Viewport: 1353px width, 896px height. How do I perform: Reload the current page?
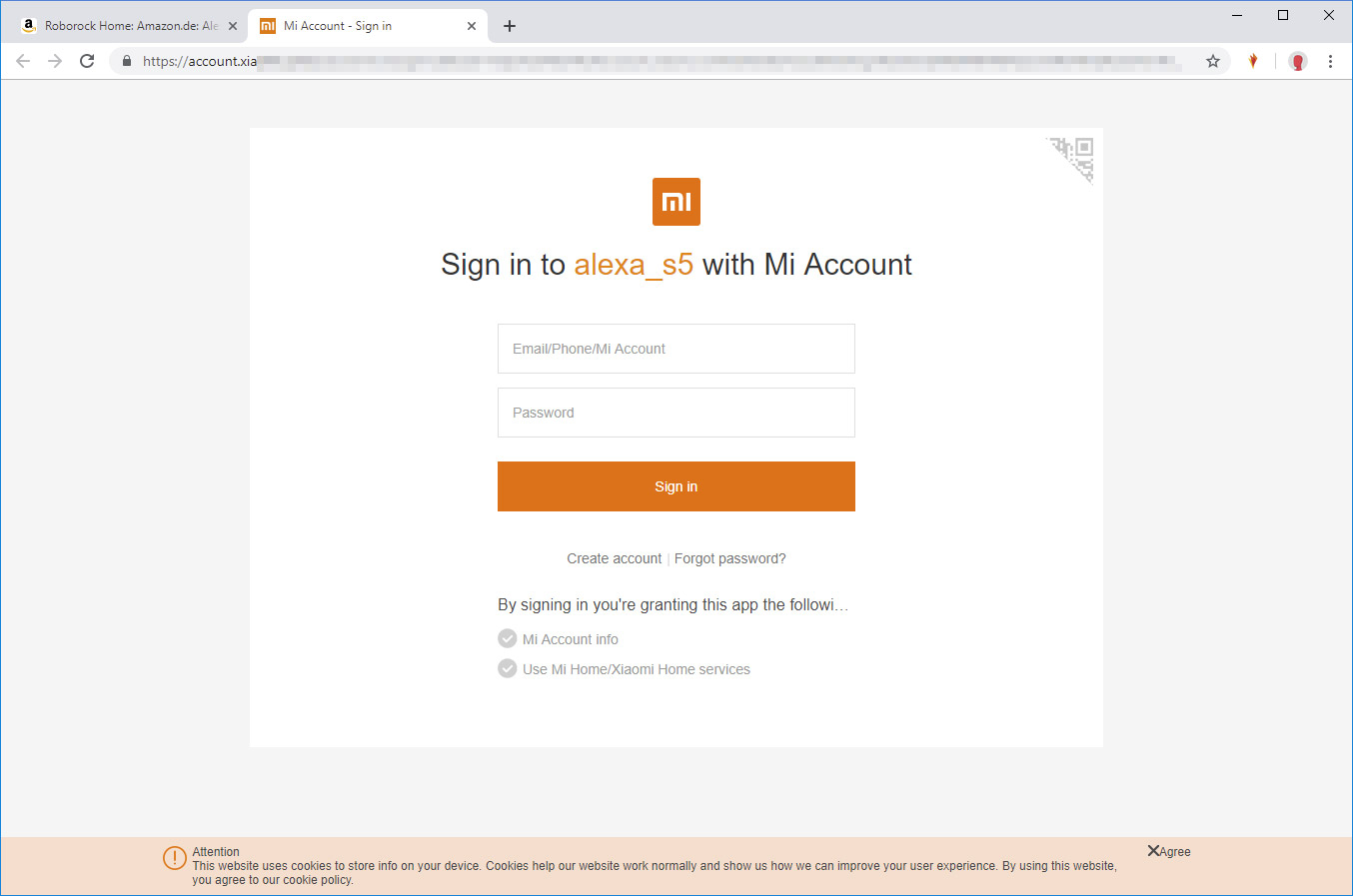(87, 61)
